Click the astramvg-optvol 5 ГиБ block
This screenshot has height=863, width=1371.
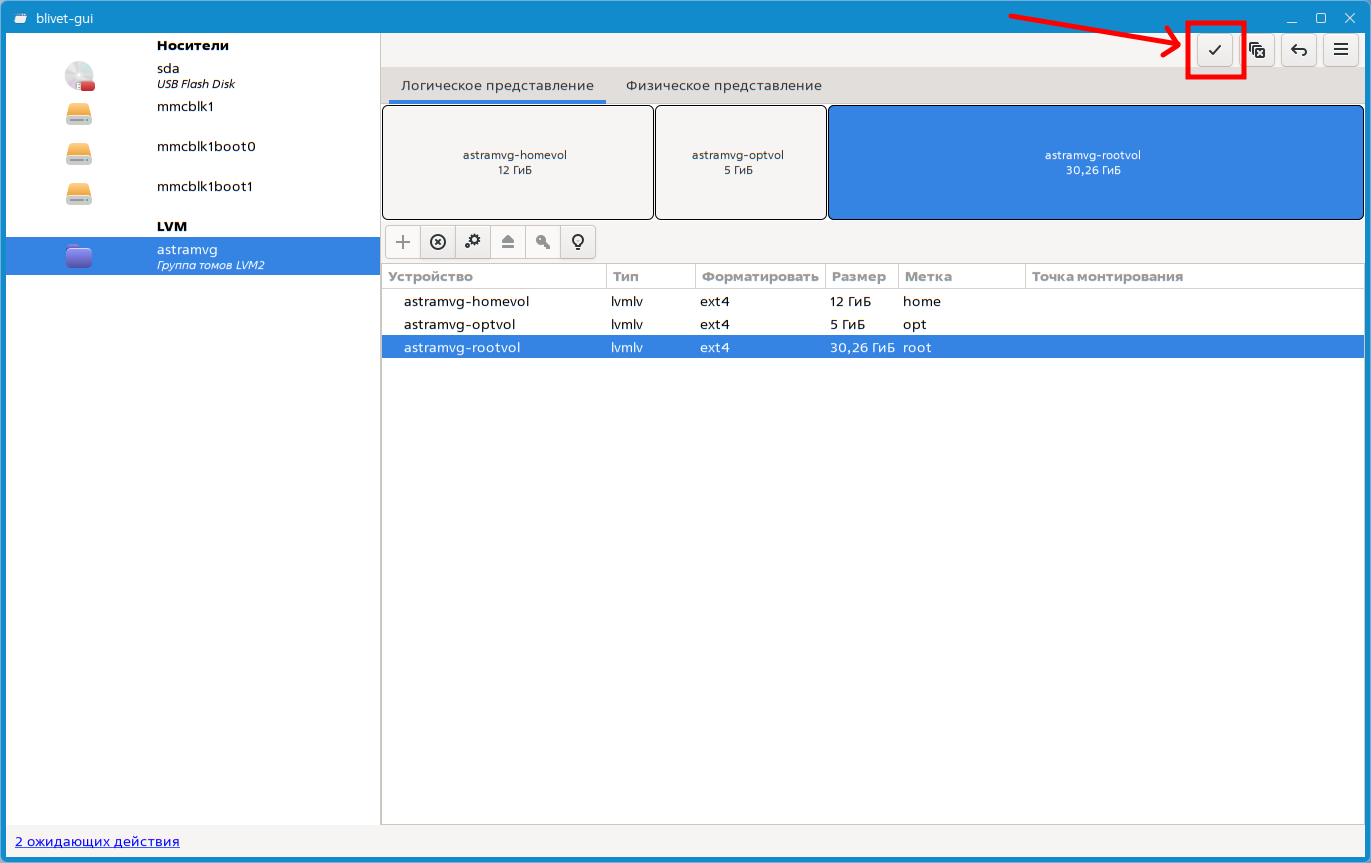pyautogui.click(x=740, y=162)
